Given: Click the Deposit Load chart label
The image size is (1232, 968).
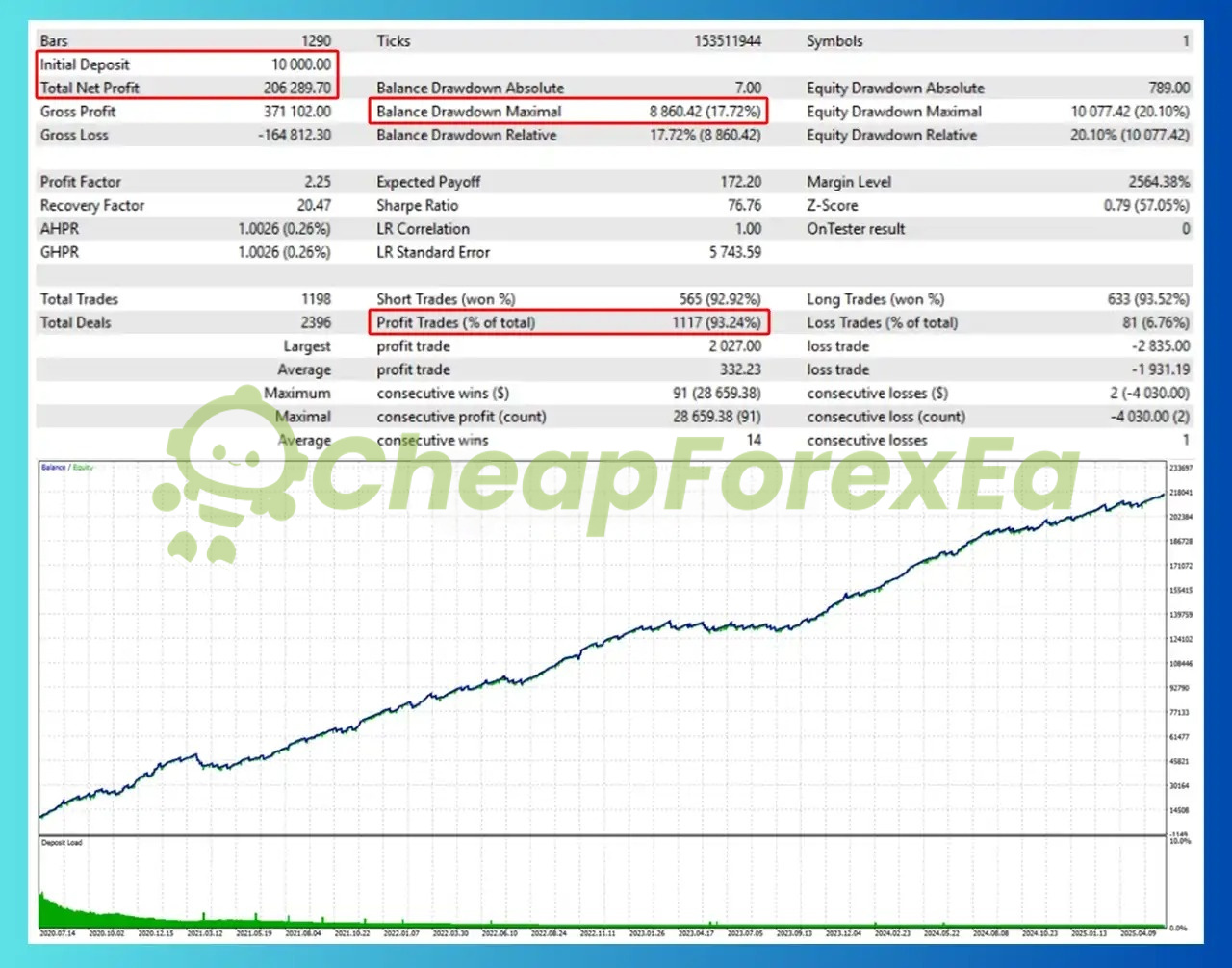Looking at the screenshot, I should click(62, 843).
